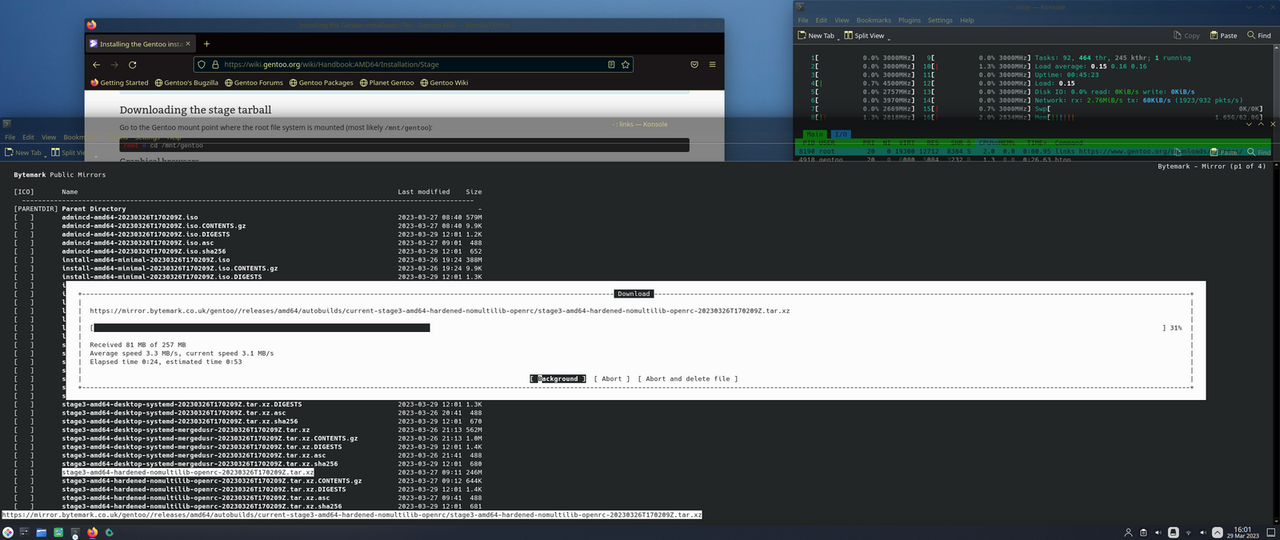Open Plugins menu in htop Konsole
1280x540 pixels.
pyautogui.click(x=909, y=20)
